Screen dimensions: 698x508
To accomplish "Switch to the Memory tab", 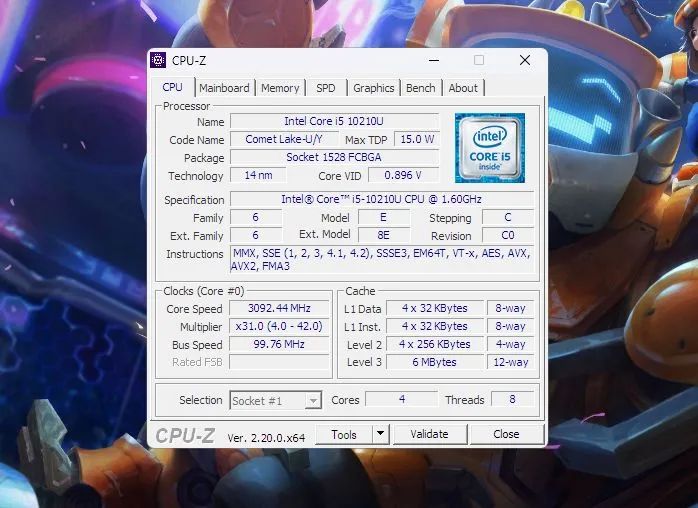I will pos(280,88).
